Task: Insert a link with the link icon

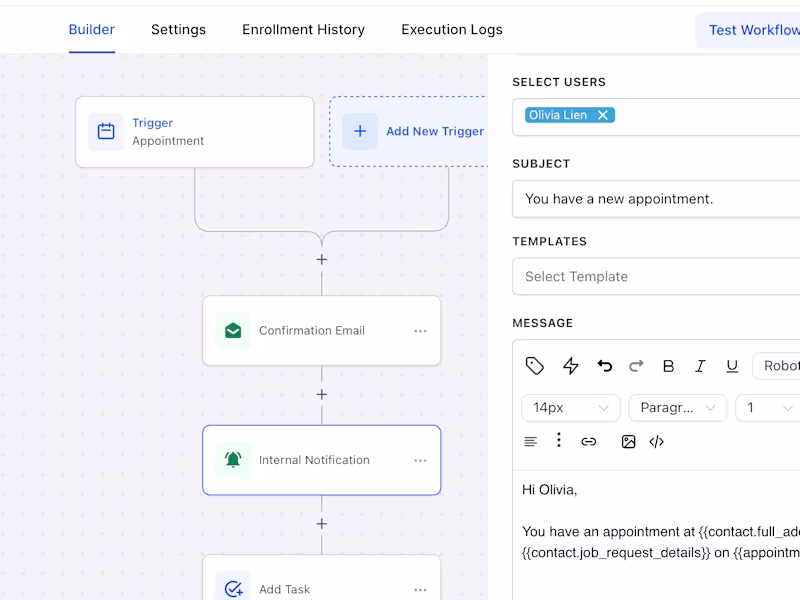Action: [x=589, y=442]
